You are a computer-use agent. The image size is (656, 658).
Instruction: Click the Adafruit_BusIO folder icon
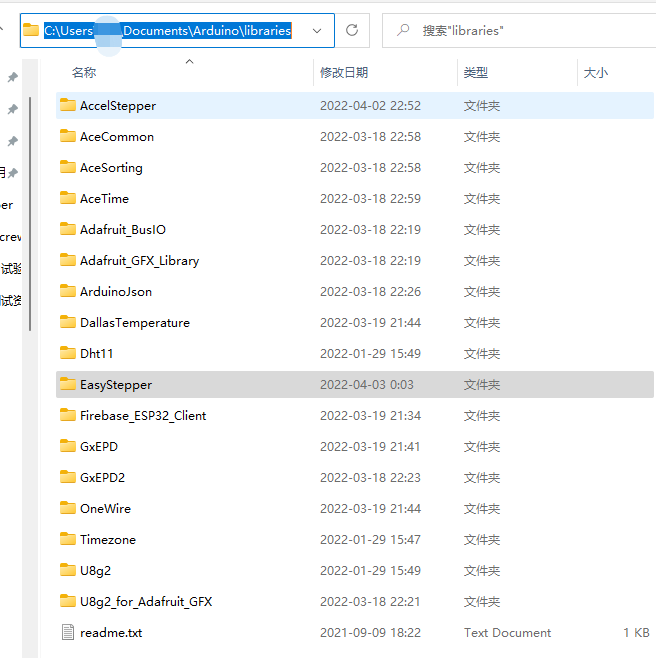[x=68, y=229]
